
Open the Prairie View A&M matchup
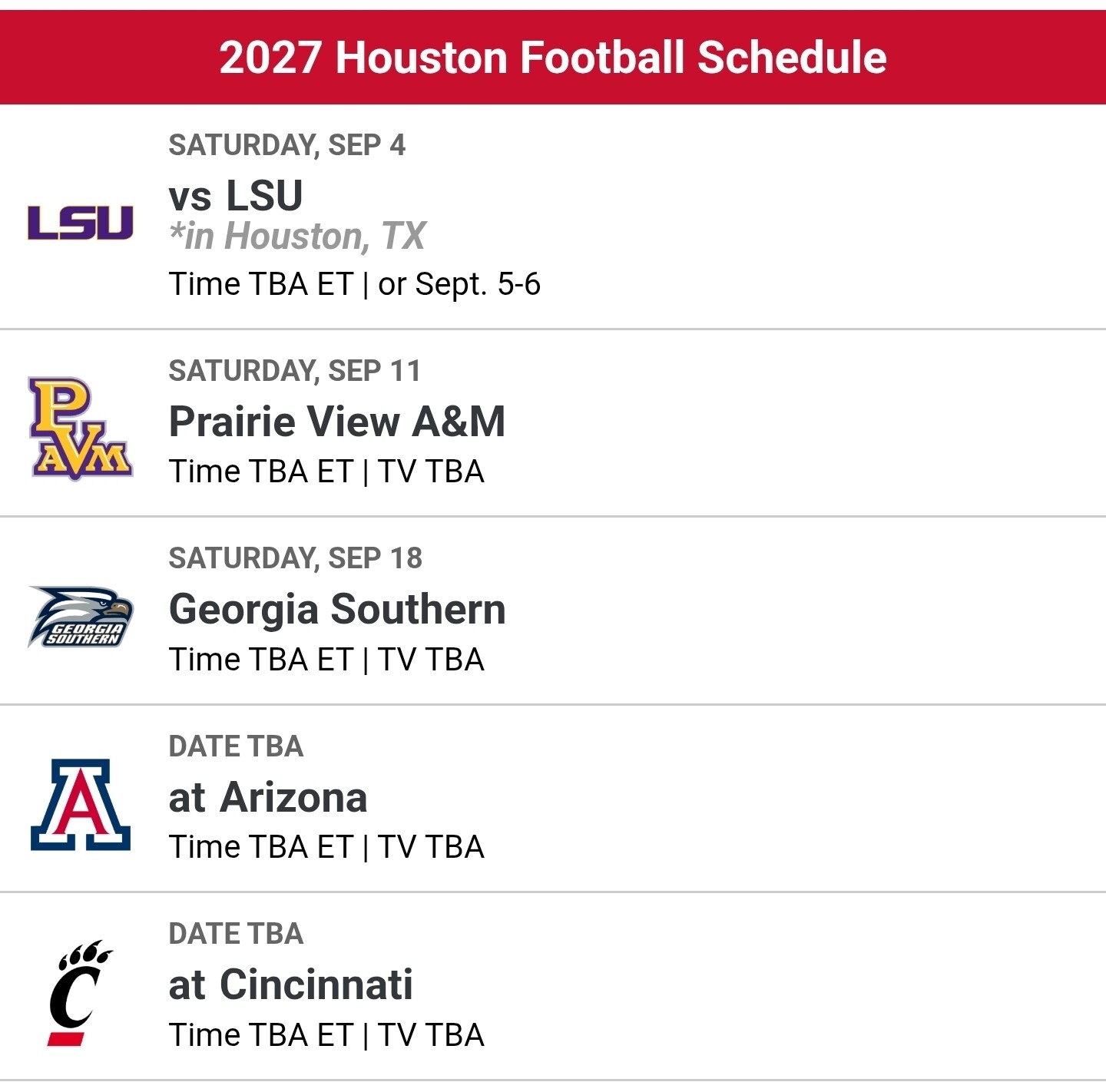pos(337,422)
